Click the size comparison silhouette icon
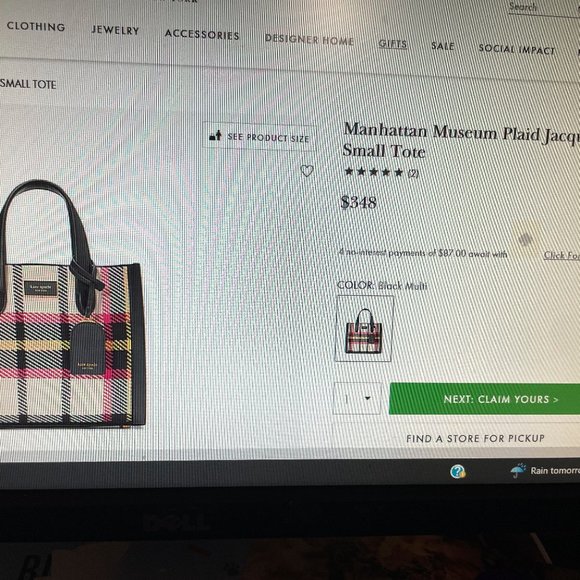This screenshot has width=580, height=580. [216, 136]
